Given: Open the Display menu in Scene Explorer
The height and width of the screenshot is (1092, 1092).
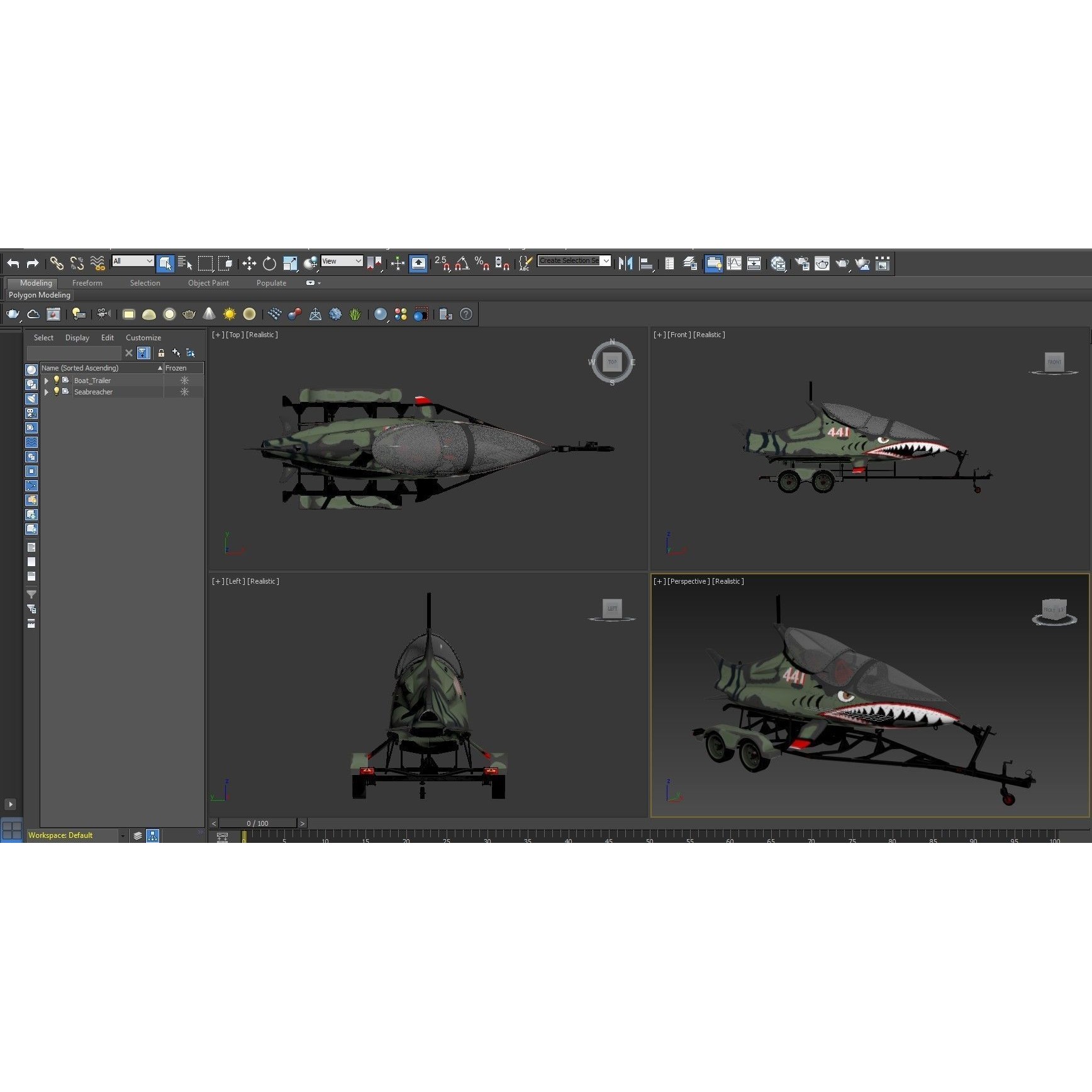Looking at the screenshot, I should click(x=77, y=338).
